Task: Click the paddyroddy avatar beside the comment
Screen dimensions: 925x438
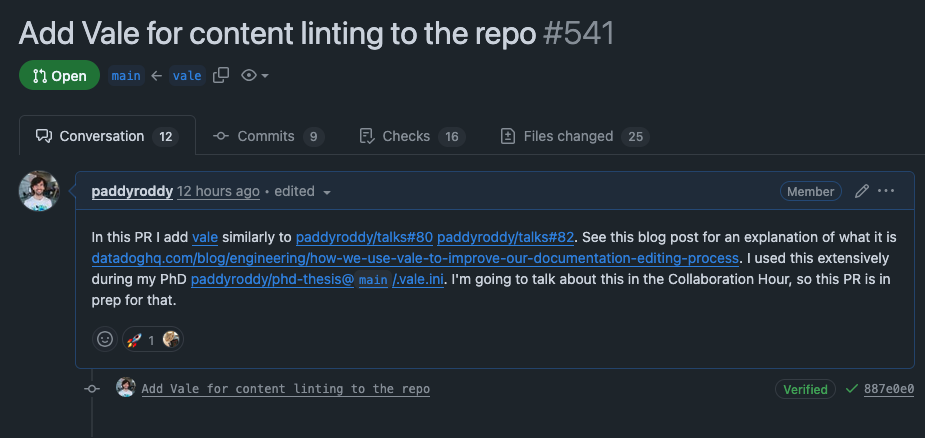Action: 39,191
